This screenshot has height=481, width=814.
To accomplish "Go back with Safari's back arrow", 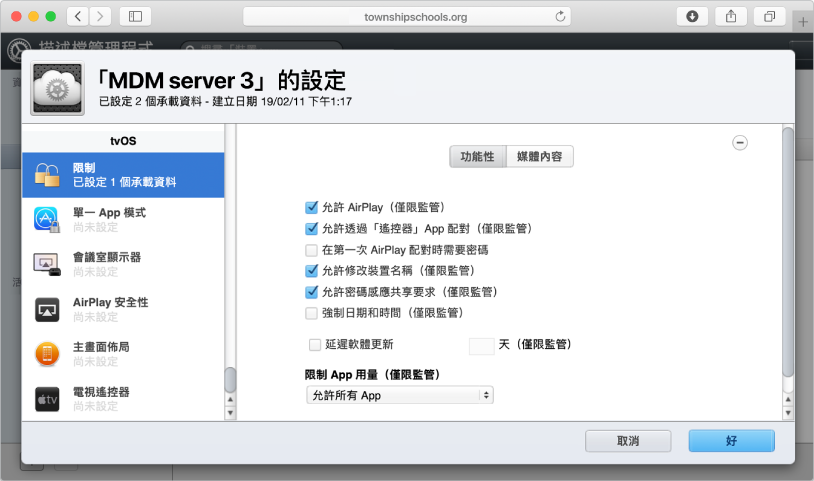I will tap(77, 17).
